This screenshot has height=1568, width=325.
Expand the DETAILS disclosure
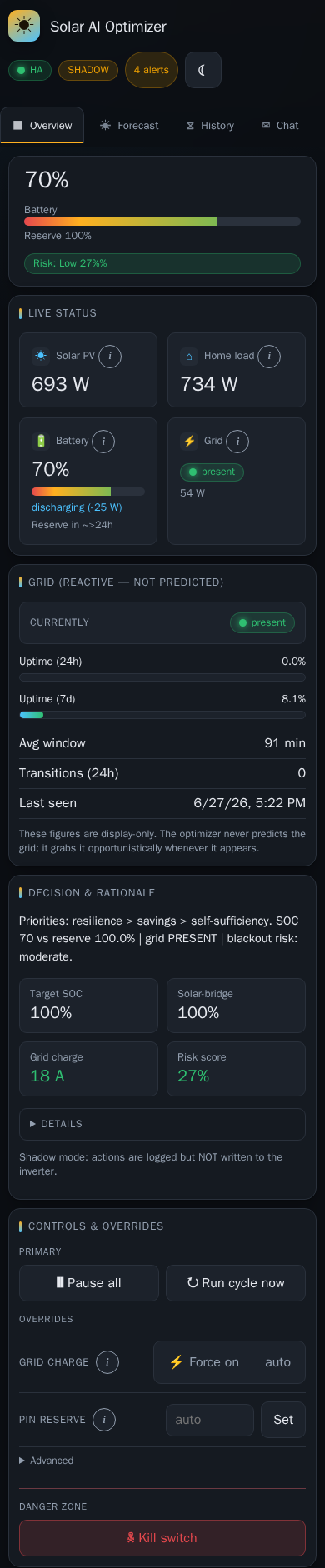tap(162, 1124)
